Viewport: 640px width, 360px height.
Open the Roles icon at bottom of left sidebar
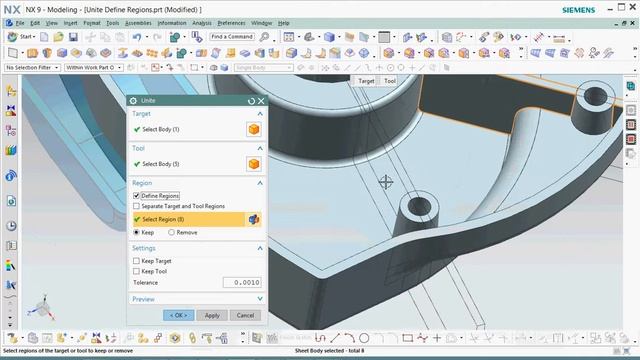pyautogui.click(x=11, y=285)
